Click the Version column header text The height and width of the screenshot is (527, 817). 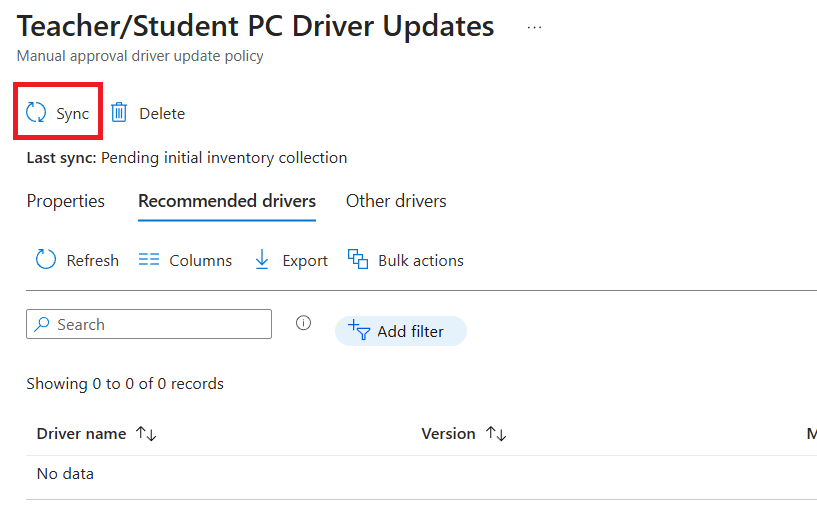(448, 434)
